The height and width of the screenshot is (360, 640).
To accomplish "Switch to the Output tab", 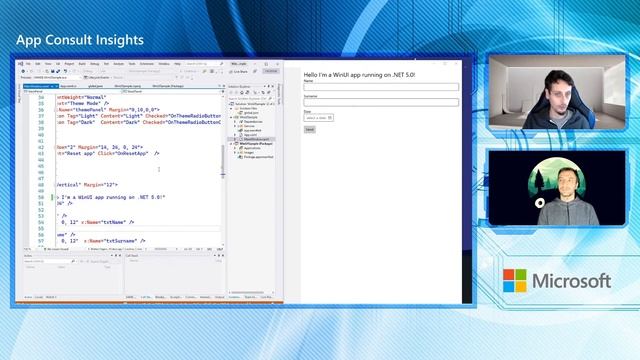I will [220, 297].
